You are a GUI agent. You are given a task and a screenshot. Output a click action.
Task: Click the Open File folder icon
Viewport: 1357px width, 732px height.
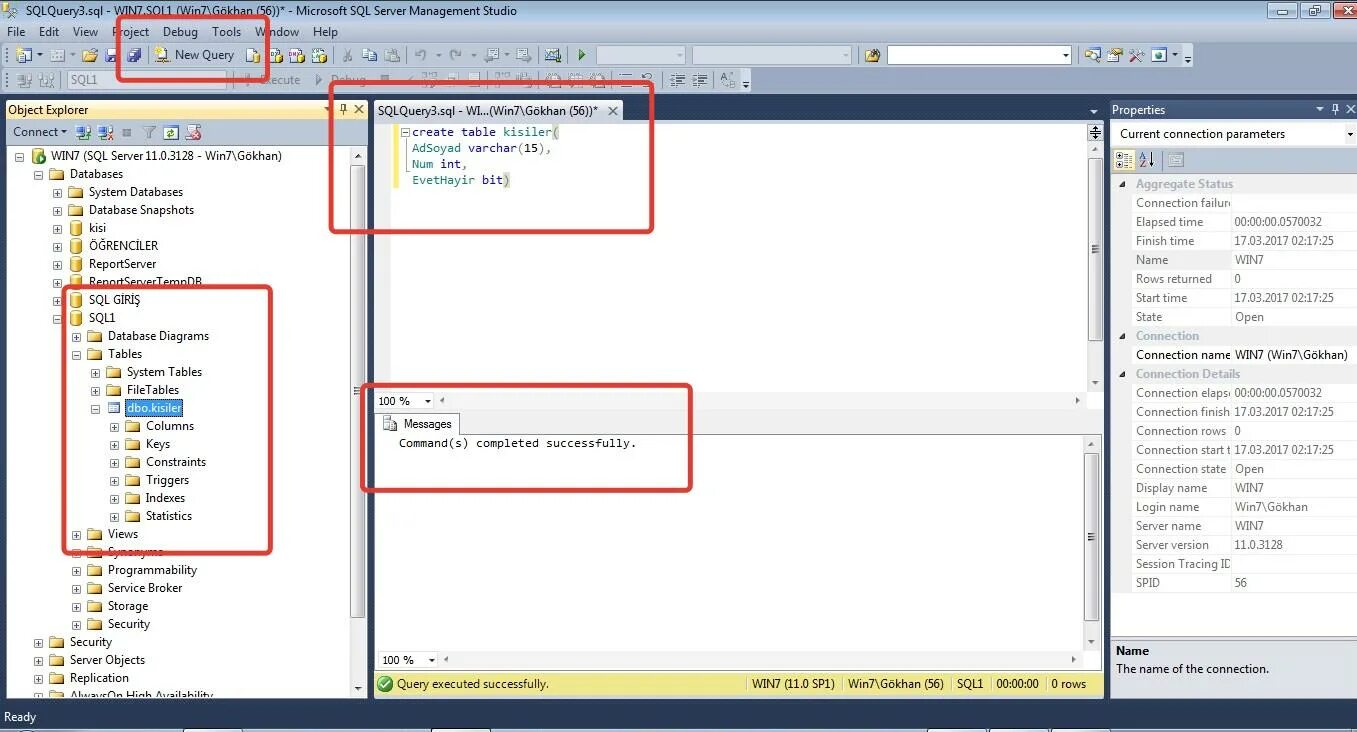(90, 55)
